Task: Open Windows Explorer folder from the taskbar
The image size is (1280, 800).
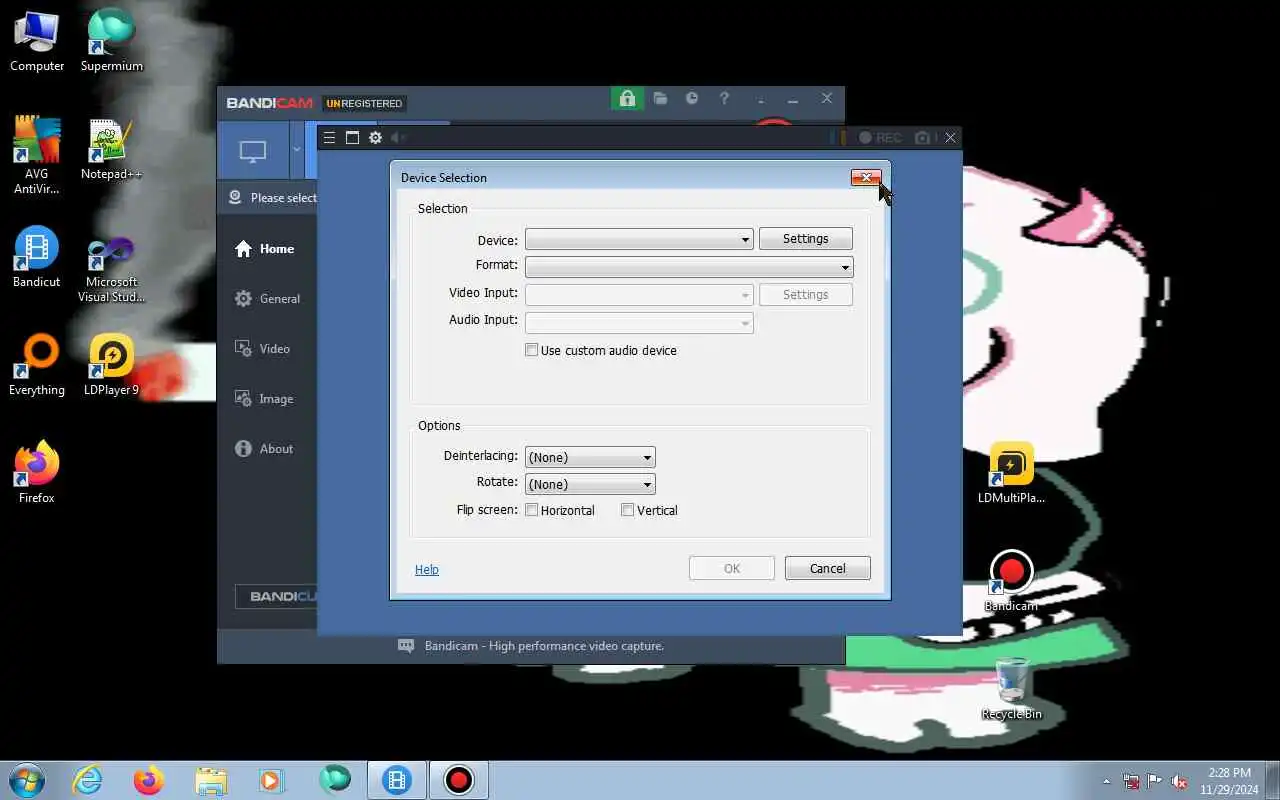Action: pyautogui.click(x=211, y=780)
